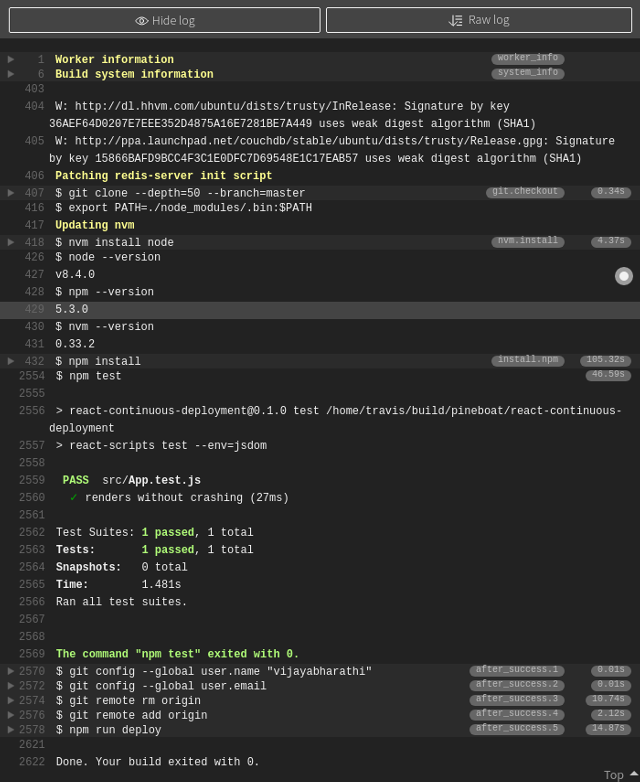Expand the Build system information section
This screenshot has height=782, width=640.
[11, 74]
